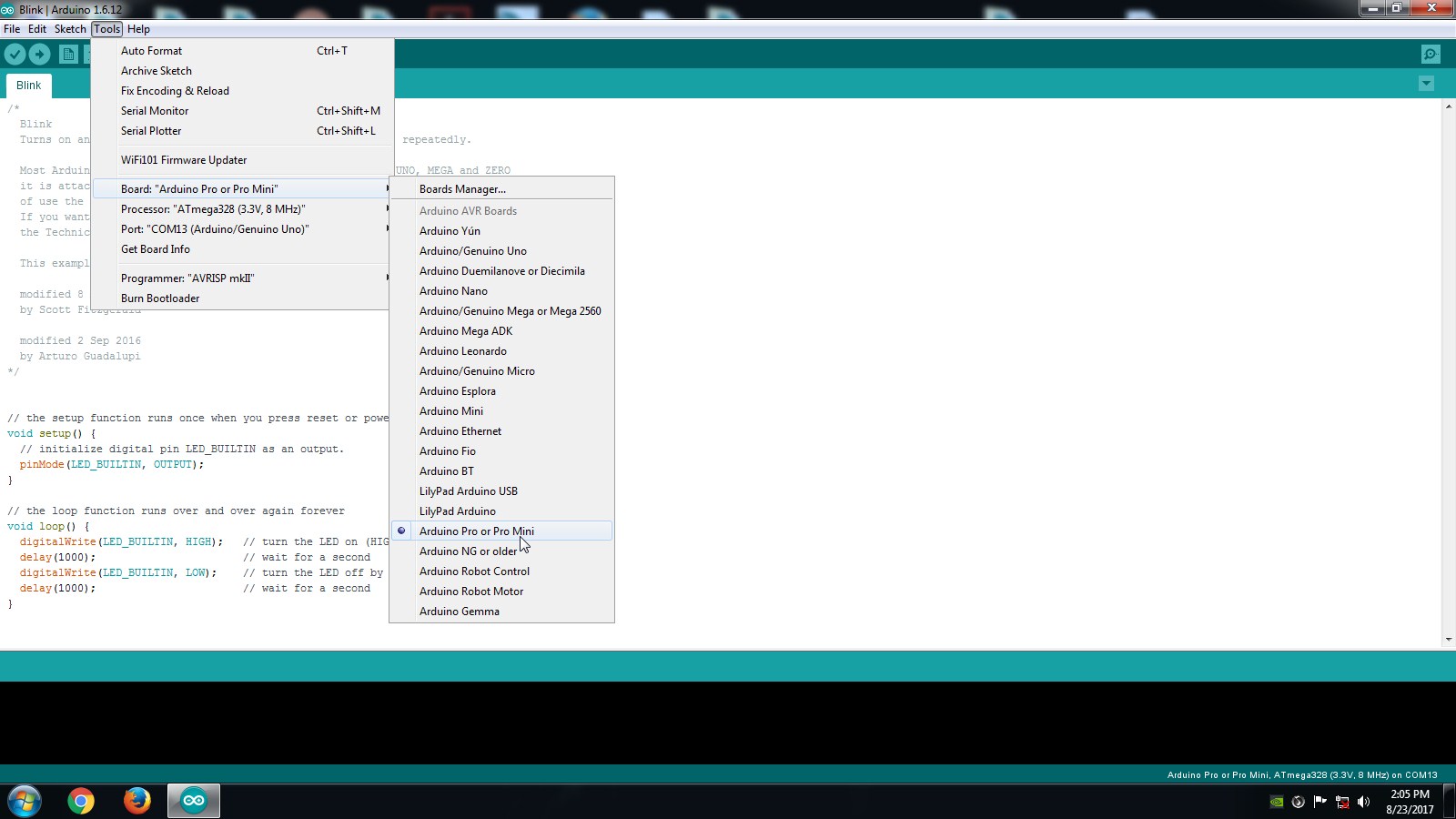Click the Action Center flag tray icon
Image resolution: width=1456 pixels, height=819 pixels.
coord(1319,802)
